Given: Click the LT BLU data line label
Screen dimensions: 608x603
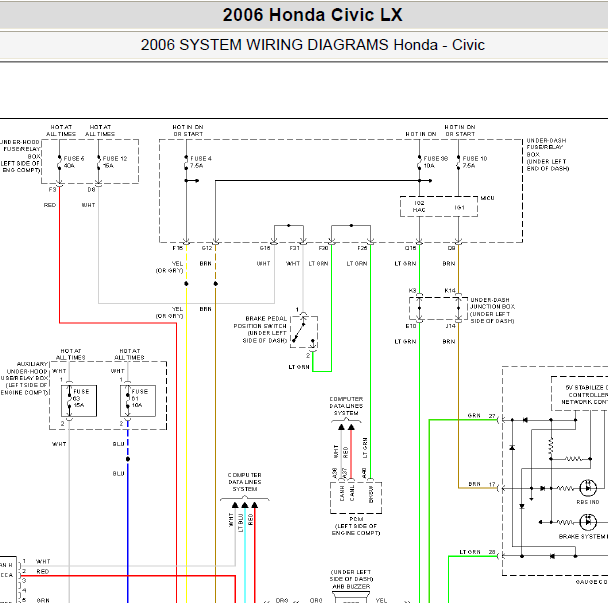Looking at the screenshot, I should click(x=241, y=523).
